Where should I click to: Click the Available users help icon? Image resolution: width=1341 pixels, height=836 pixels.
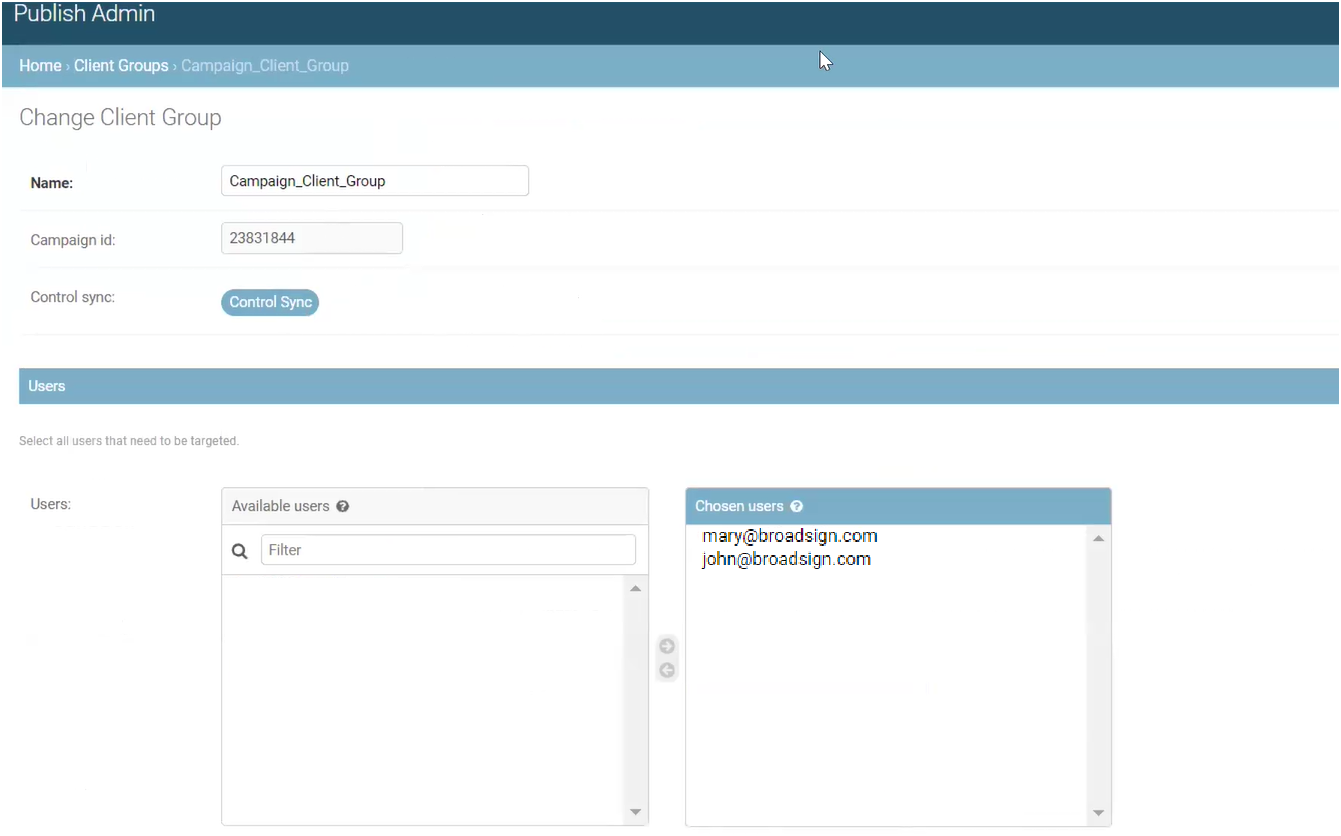(x=343, y=506)
